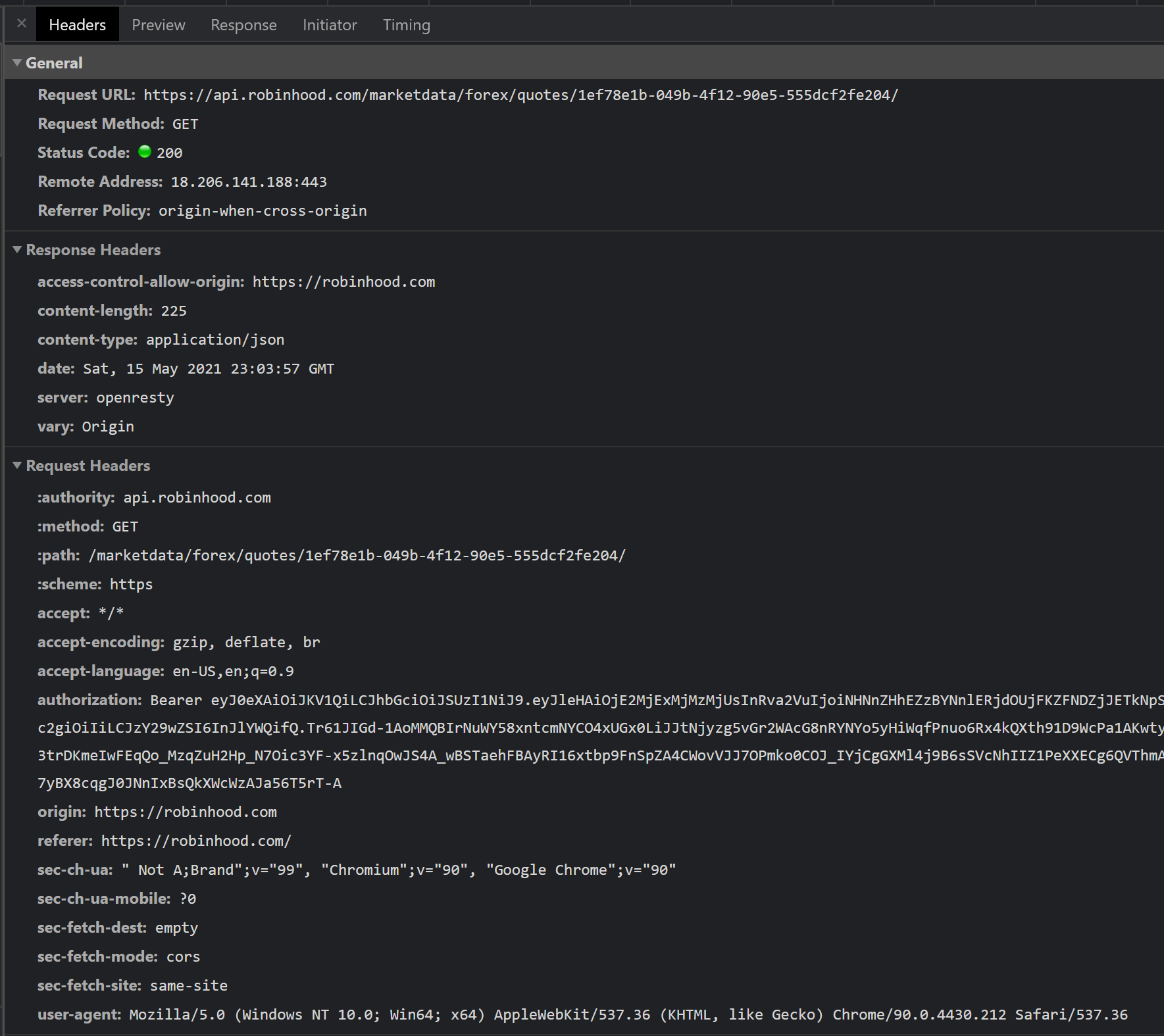Click :authority api.robinhood.com value
The image size is (1164, 1036).
tap(197, 497)
